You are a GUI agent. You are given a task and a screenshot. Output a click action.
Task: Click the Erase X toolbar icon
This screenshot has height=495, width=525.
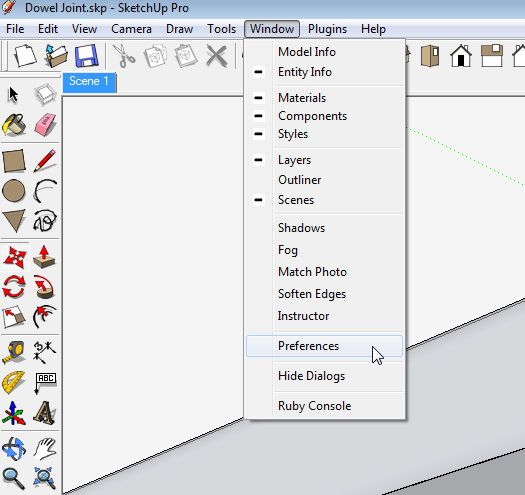click(217, 56)
